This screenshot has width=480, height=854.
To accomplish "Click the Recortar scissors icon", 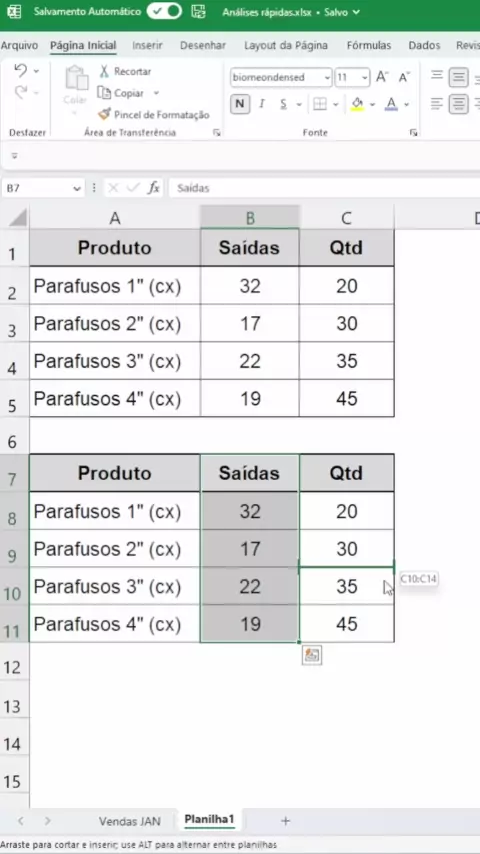I will point(105,71).
